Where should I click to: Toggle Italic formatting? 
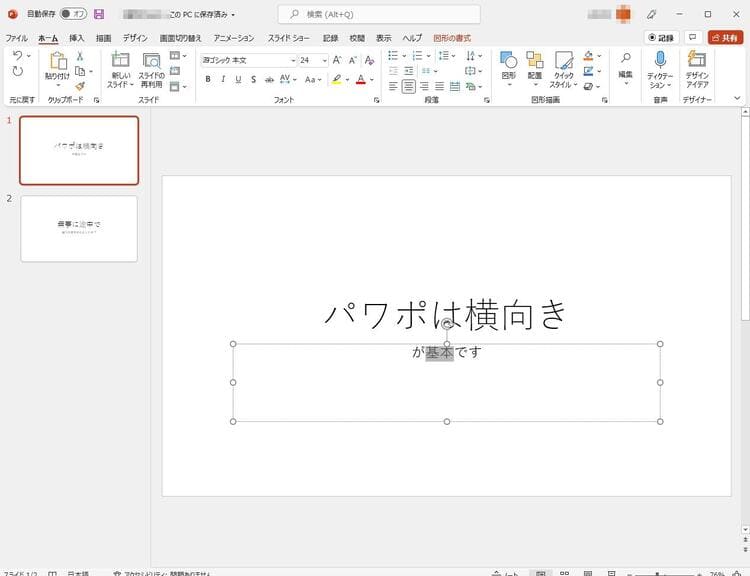click(x=223, y=79)
